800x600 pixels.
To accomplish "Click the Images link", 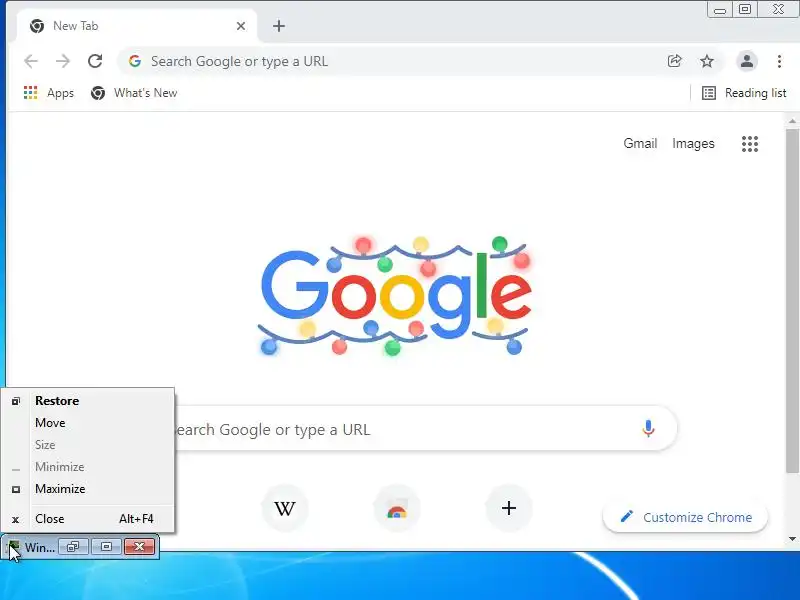I will tap(693, 143).
